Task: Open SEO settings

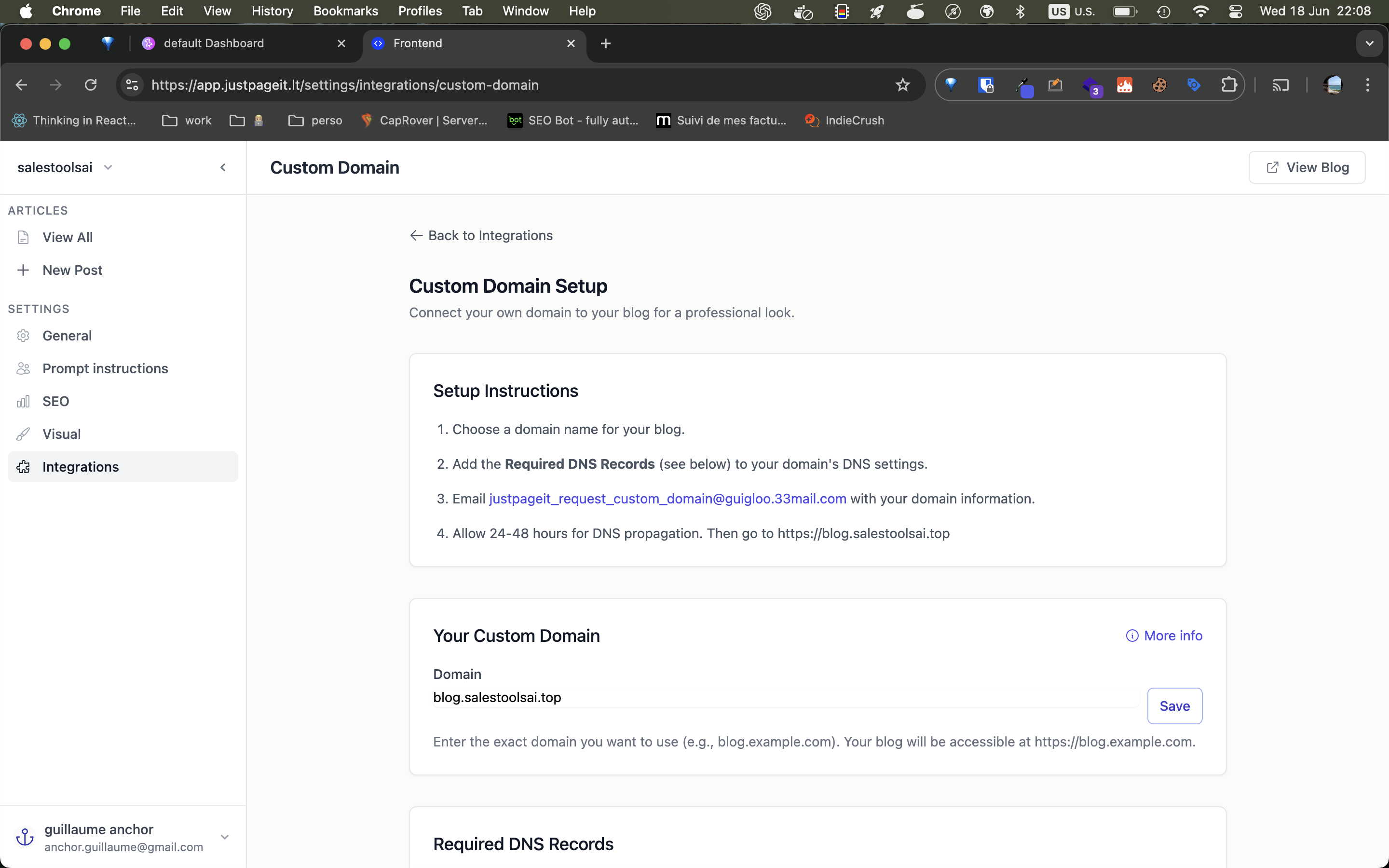Action: click(x=122, y=401)
